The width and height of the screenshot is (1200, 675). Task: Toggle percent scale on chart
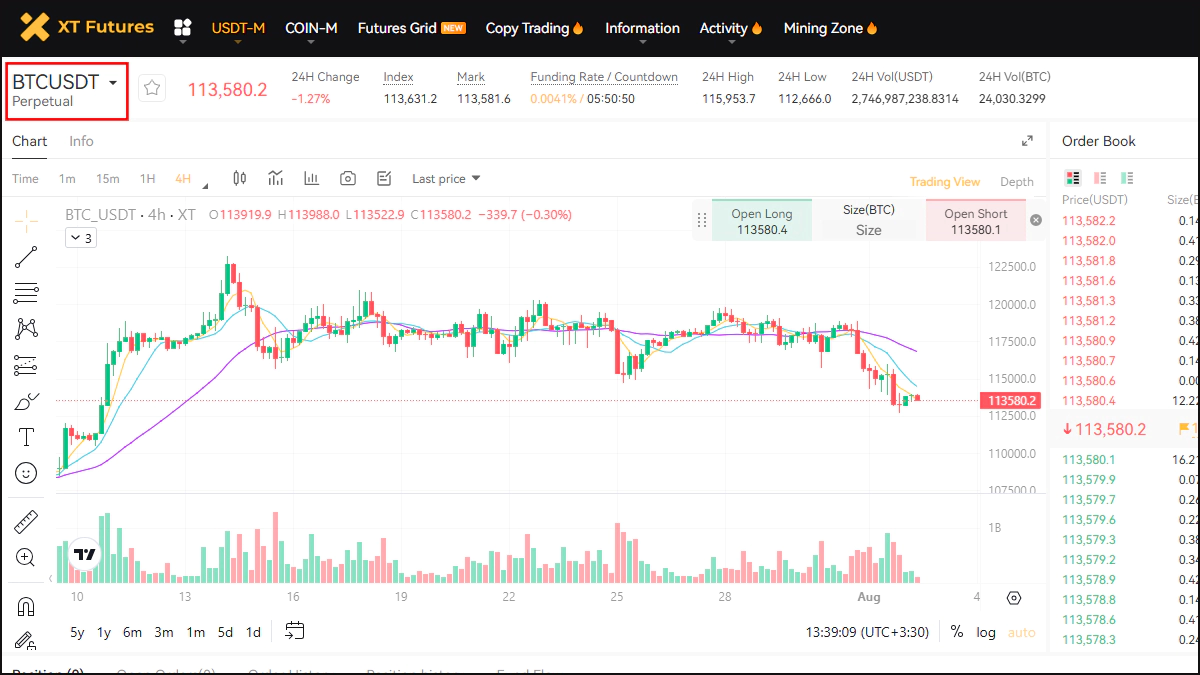(957, 632)
